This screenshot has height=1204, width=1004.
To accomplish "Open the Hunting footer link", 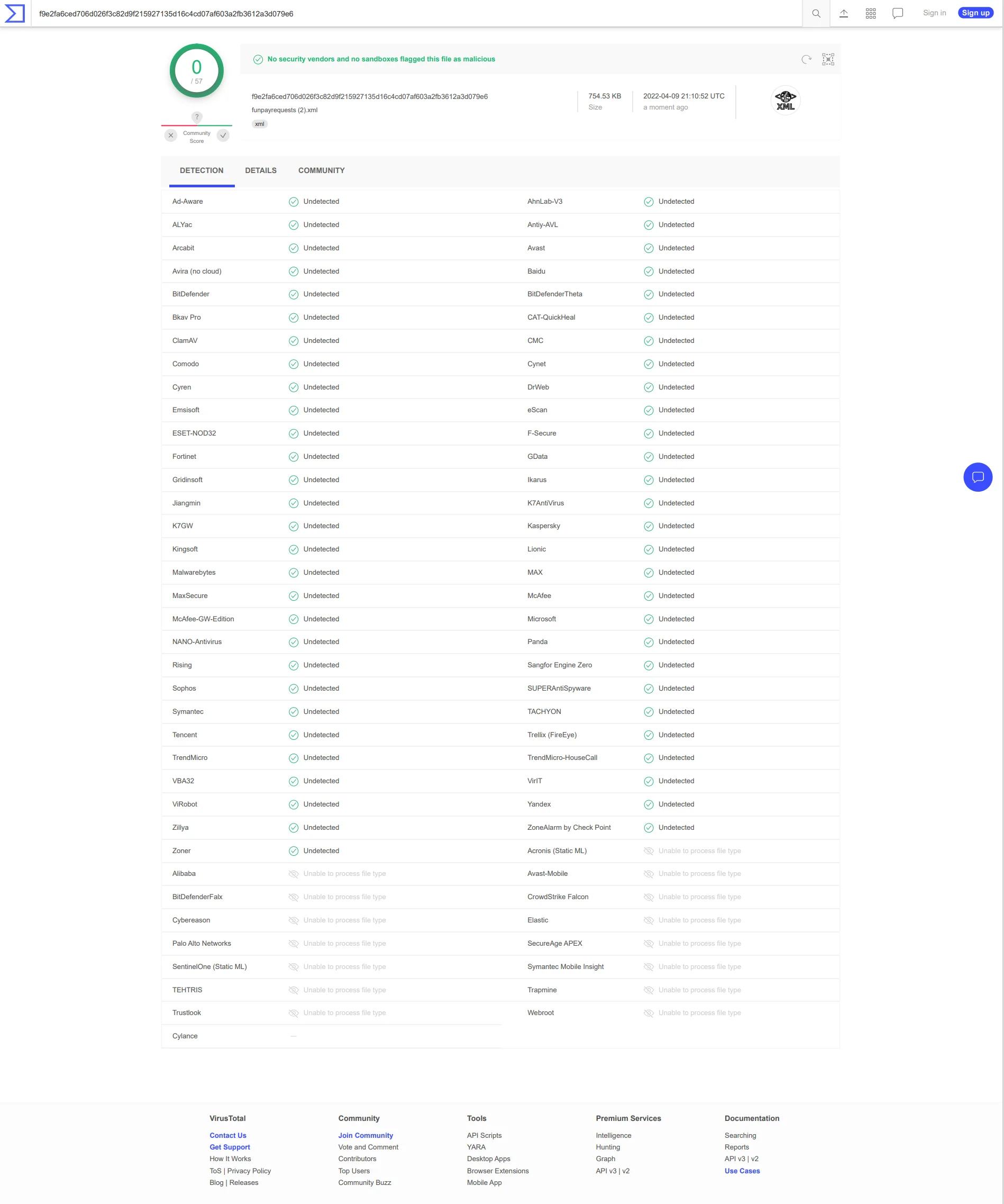I will point(608,1147).
